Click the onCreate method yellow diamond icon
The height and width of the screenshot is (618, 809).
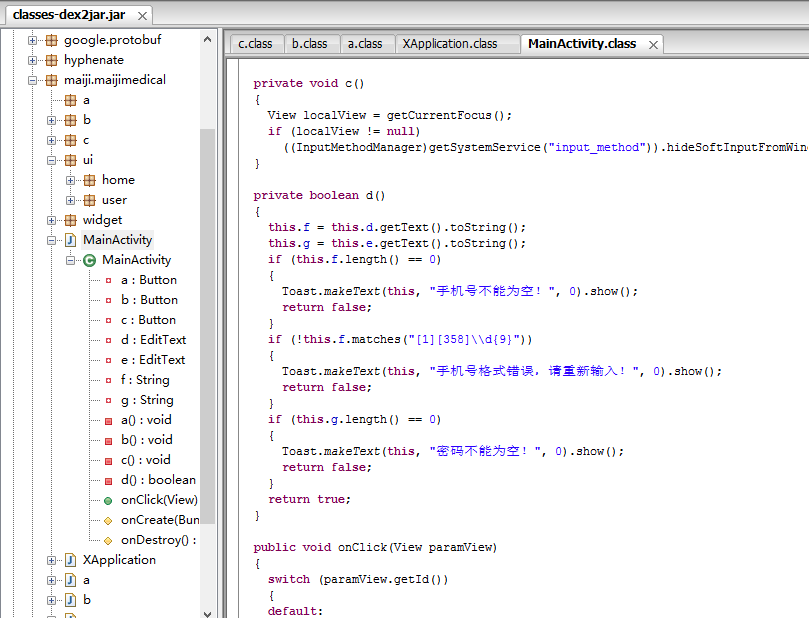click(x=108, y=520)
